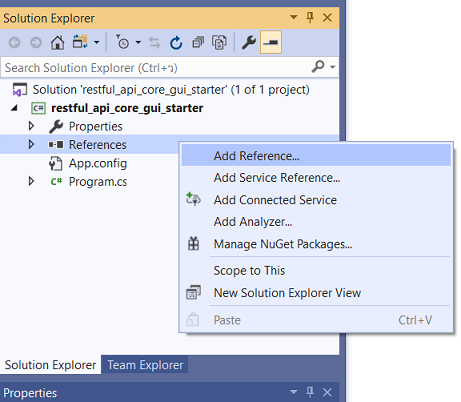Toggle auto-hide pin on Properties panel
Screen dimensions: 461x402
310,392
